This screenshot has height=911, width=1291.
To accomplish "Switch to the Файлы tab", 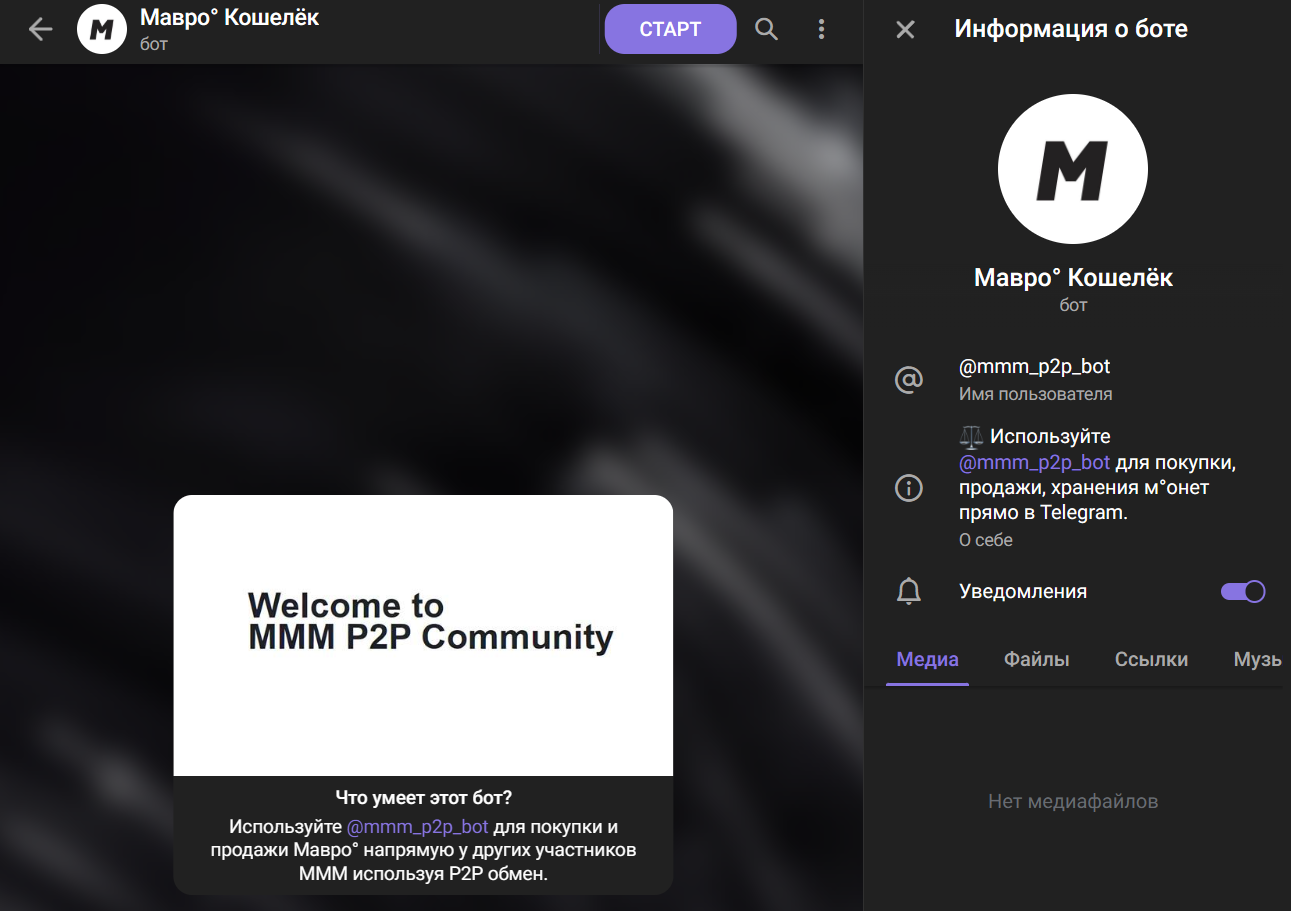I will click(1036, 659).
